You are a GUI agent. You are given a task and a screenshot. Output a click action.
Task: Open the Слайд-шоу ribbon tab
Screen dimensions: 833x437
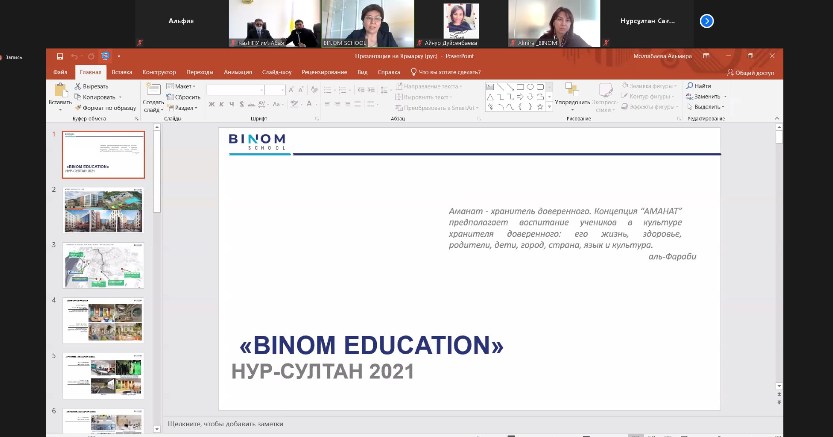[x=276, y=72]
